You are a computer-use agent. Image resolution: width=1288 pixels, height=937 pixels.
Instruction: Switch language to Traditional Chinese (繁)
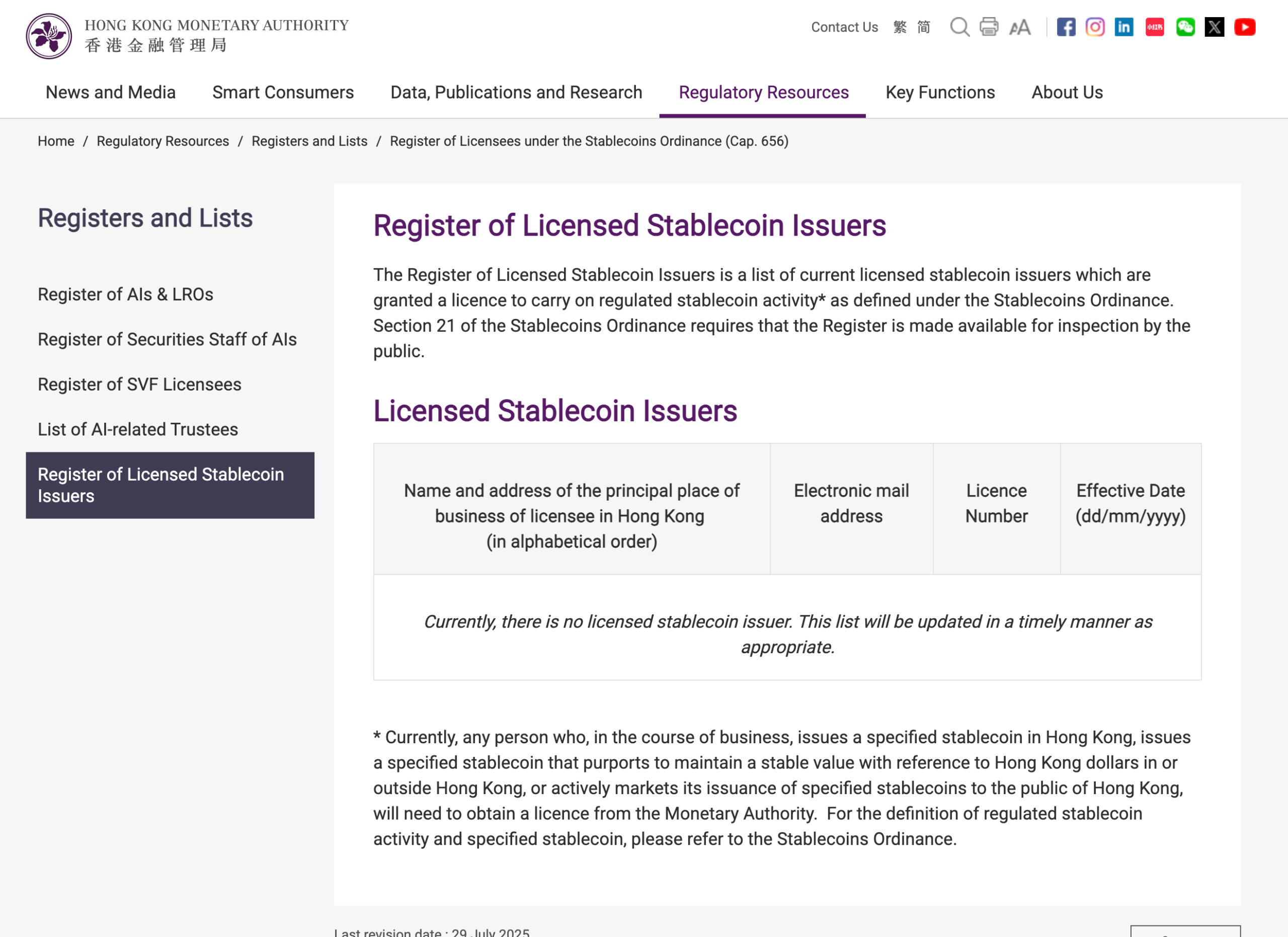click(899, 27)
